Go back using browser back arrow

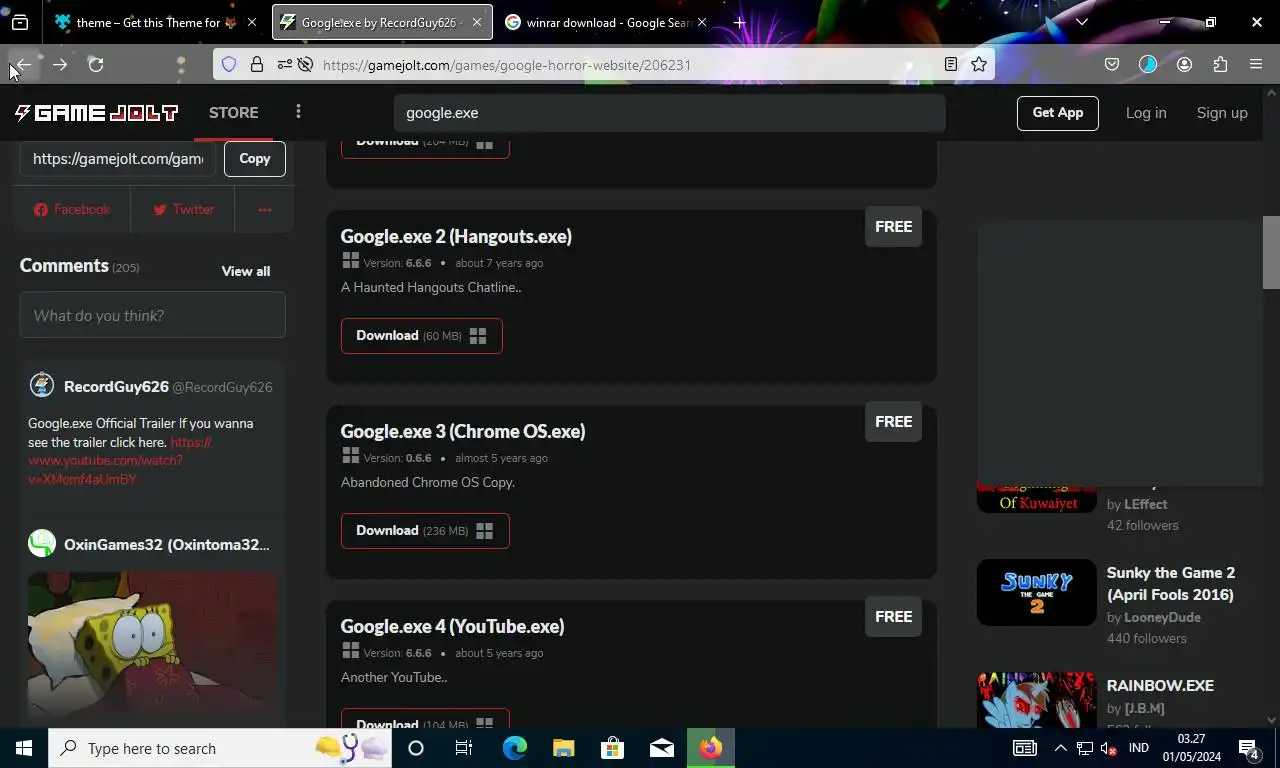point(23,64)
